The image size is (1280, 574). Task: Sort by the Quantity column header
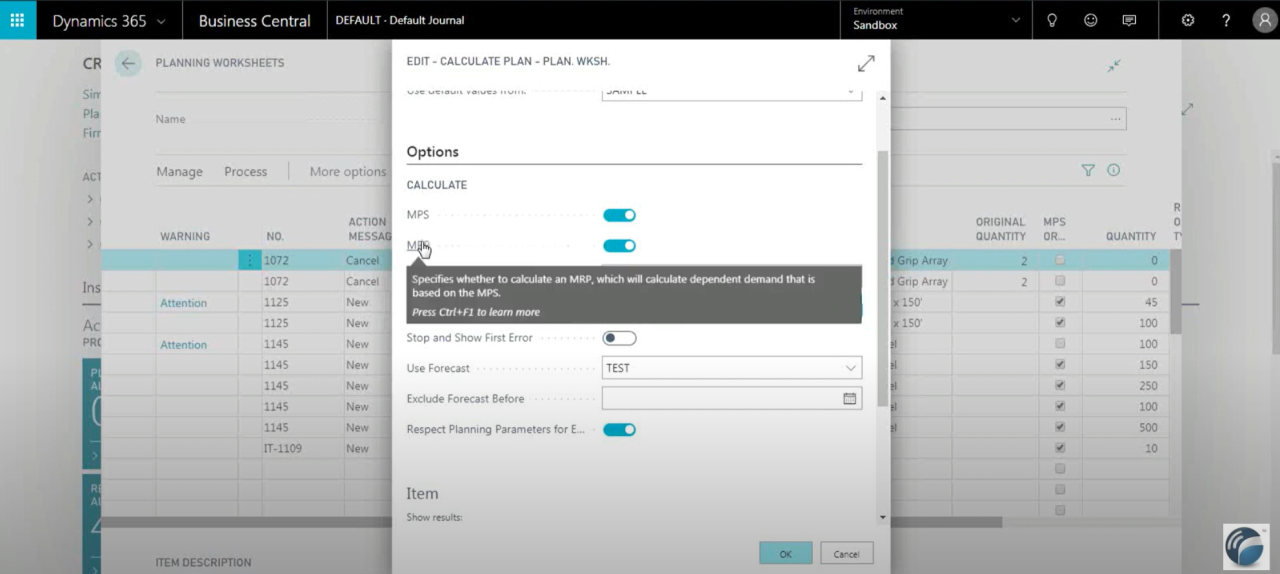[1131, 237]
